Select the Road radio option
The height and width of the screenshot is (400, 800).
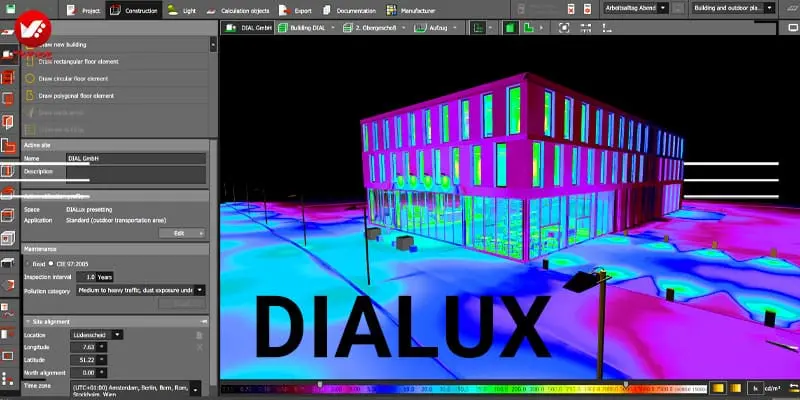tap(28, 264)
